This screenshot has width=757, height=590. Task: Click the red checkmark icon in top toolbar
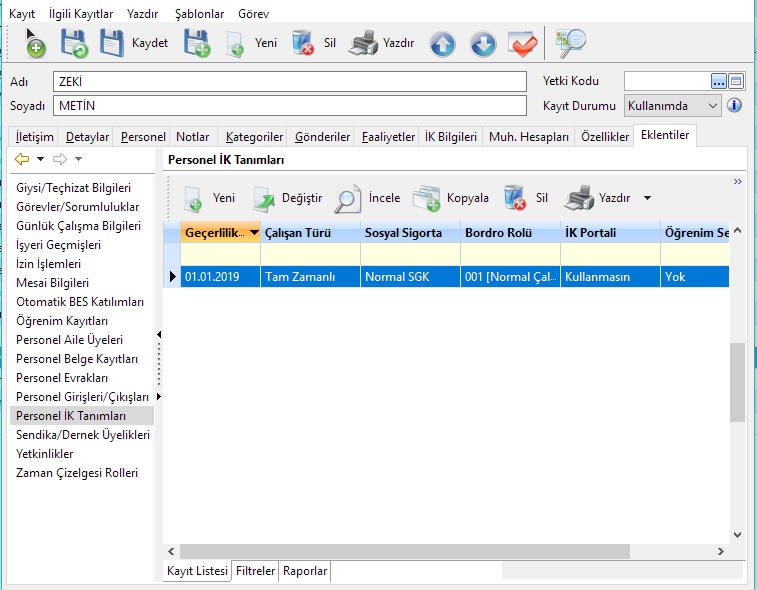pyautogui.click(x=523, y=44)
